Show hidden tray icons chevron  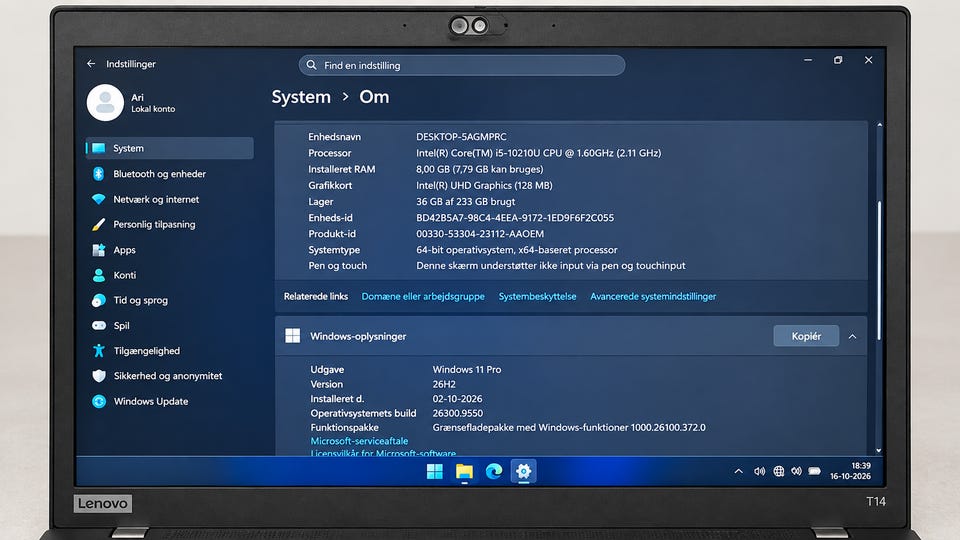tap(738, 471)
